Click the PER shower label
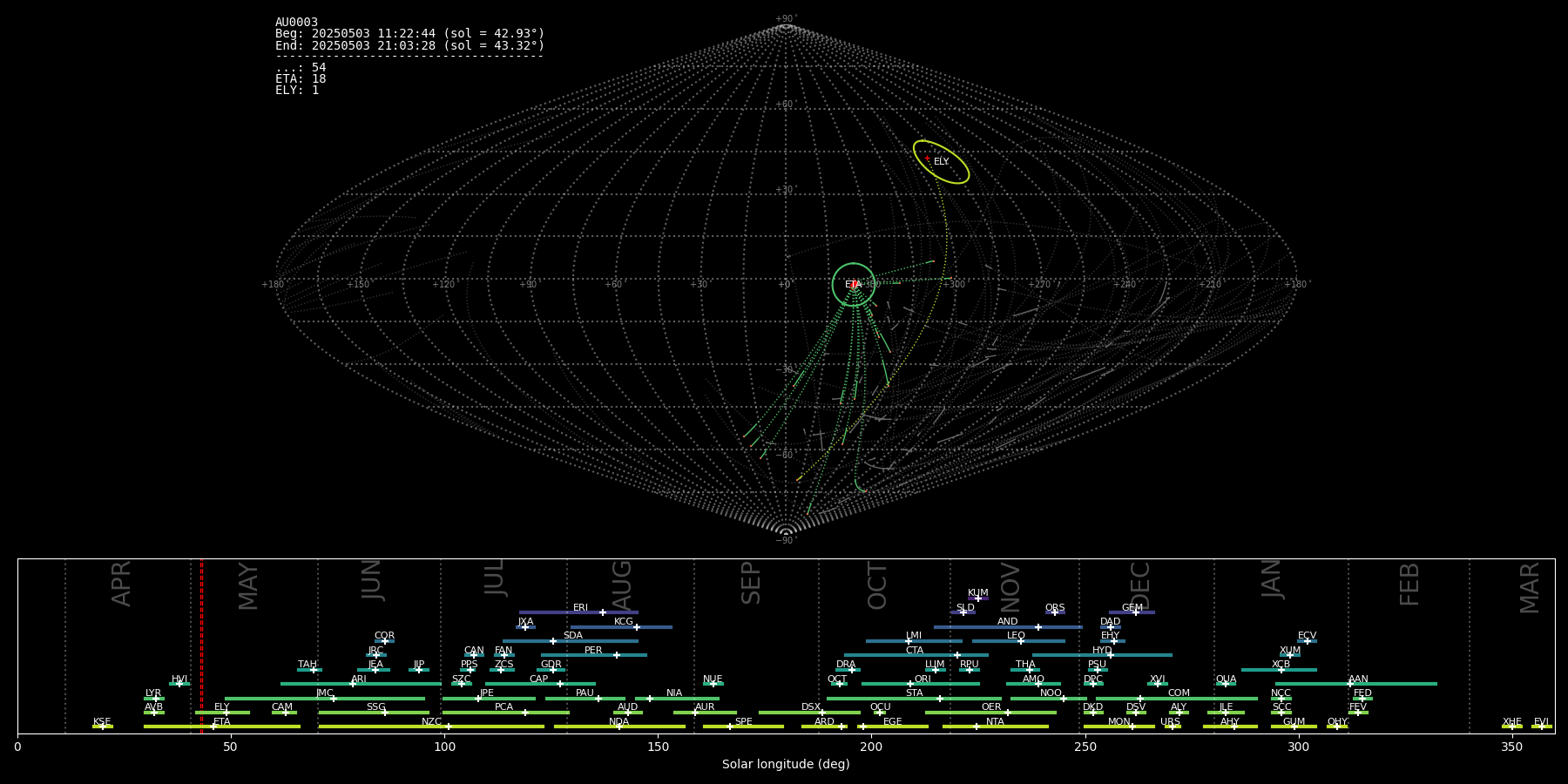 click(593, 651)
